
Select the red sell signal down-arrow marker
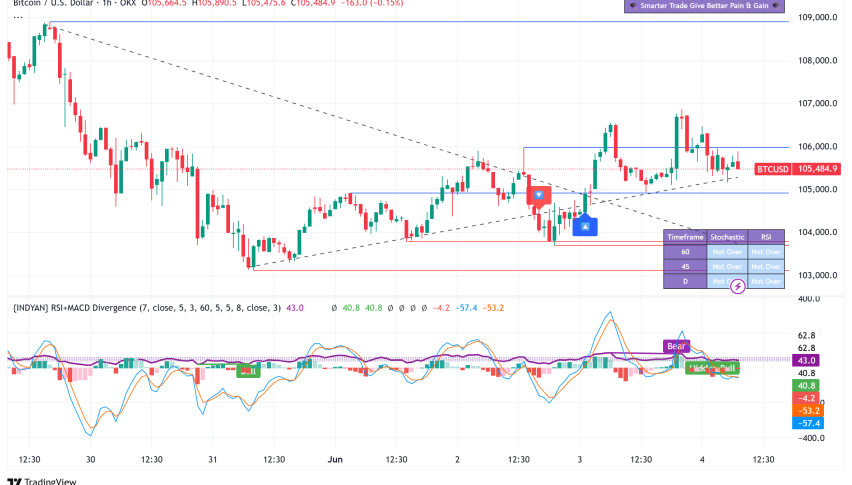[538, 195]
